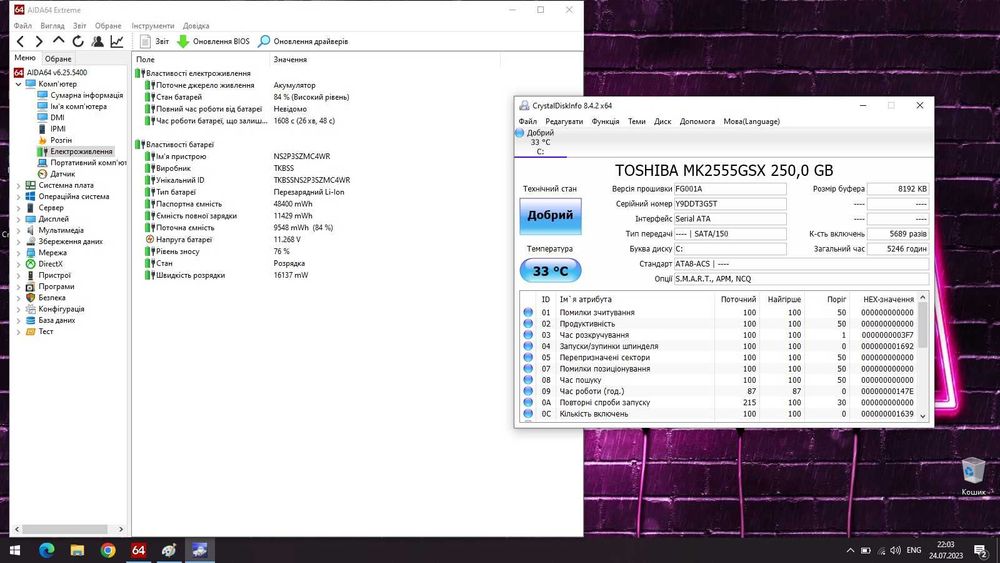Select Сумарна інформація in the tree

87,95
